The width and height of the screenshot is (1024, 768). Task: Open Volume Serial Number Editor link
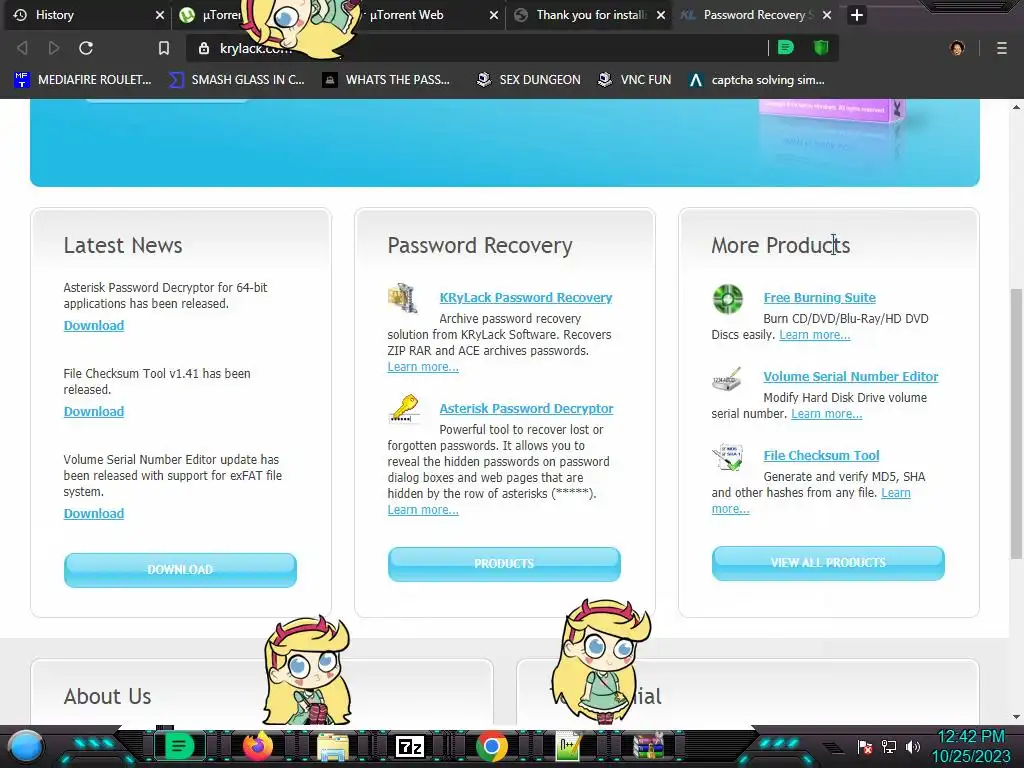click(x=851, y=377)
